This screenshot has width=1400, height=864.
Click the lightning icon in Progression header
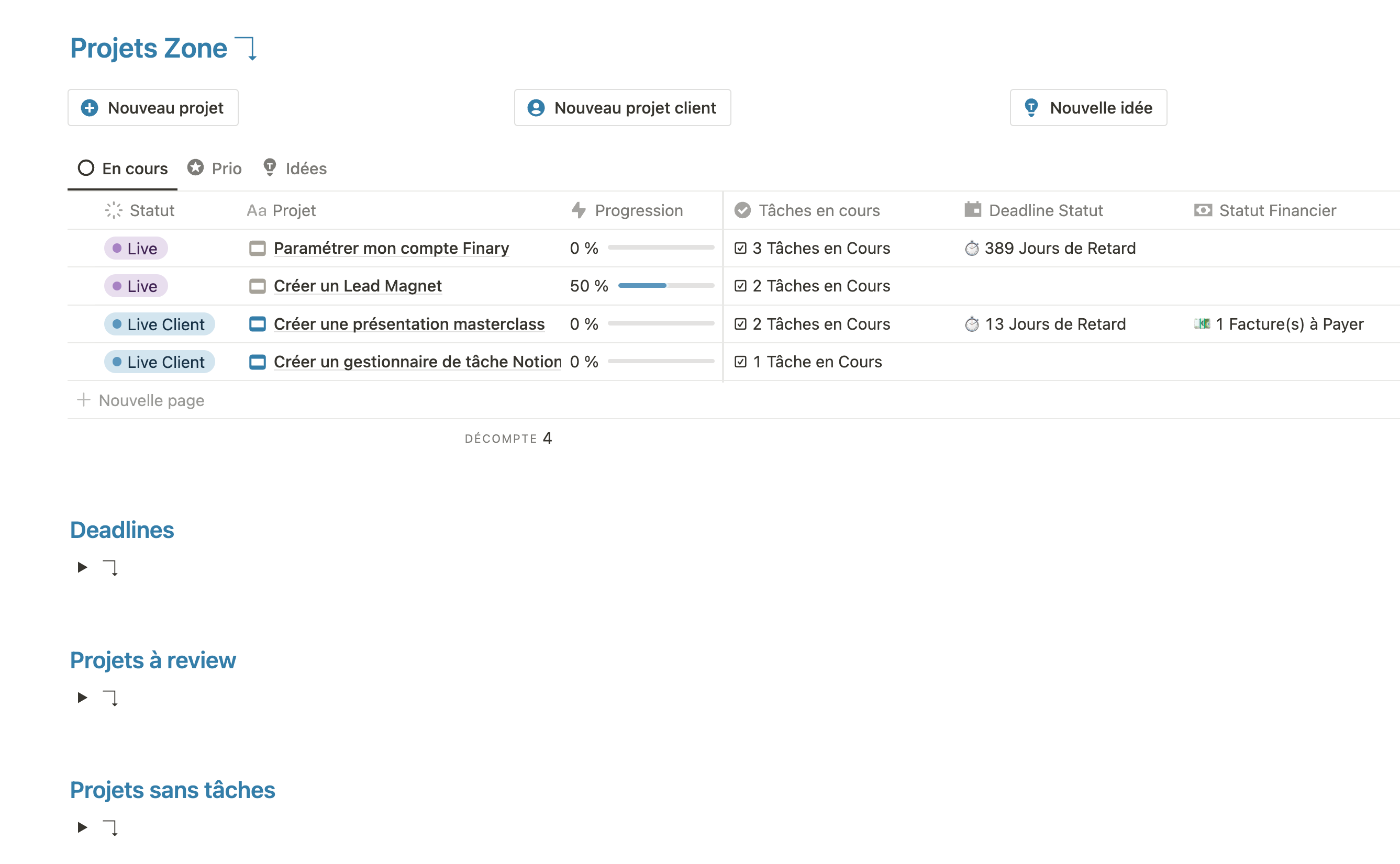pyautogui.click(x=579, y=210)
